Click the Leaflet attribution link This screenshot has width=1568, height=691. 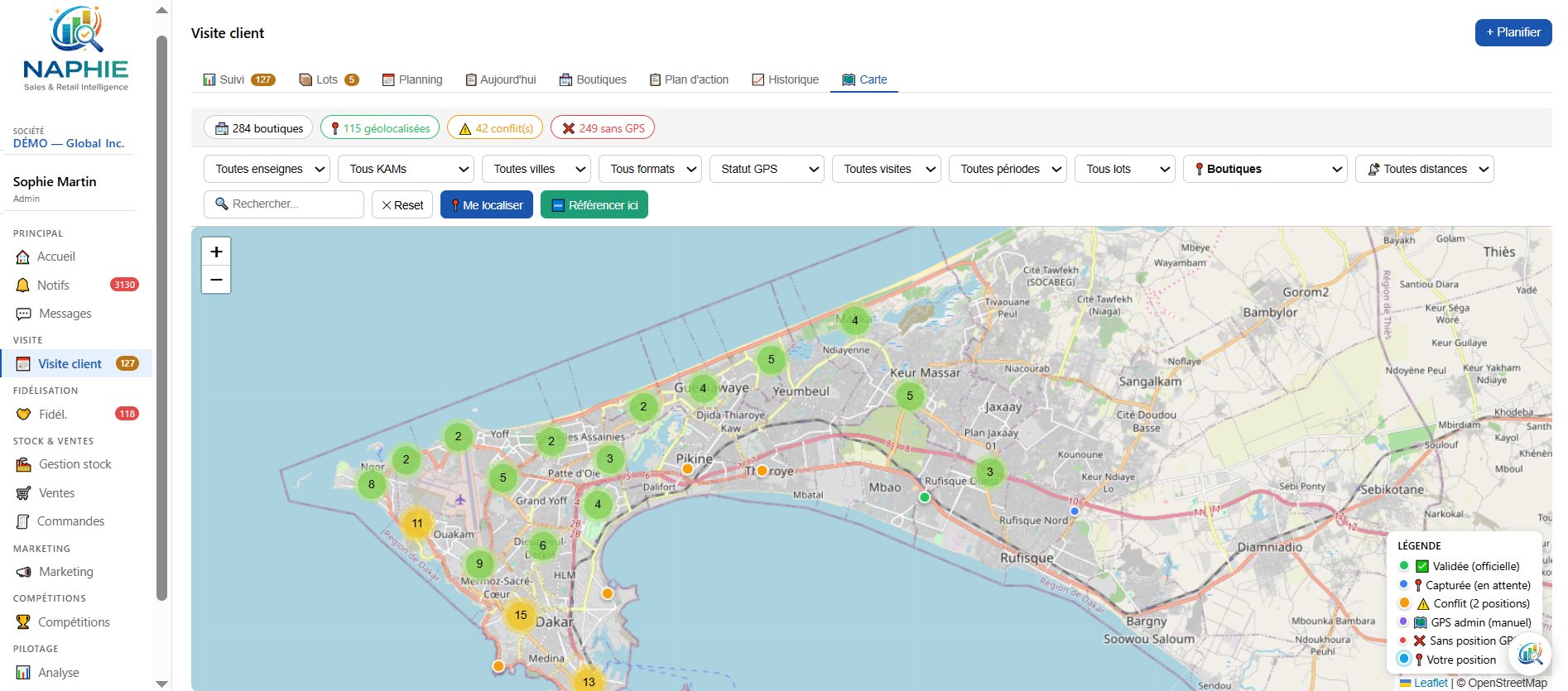coord(1431,683)
